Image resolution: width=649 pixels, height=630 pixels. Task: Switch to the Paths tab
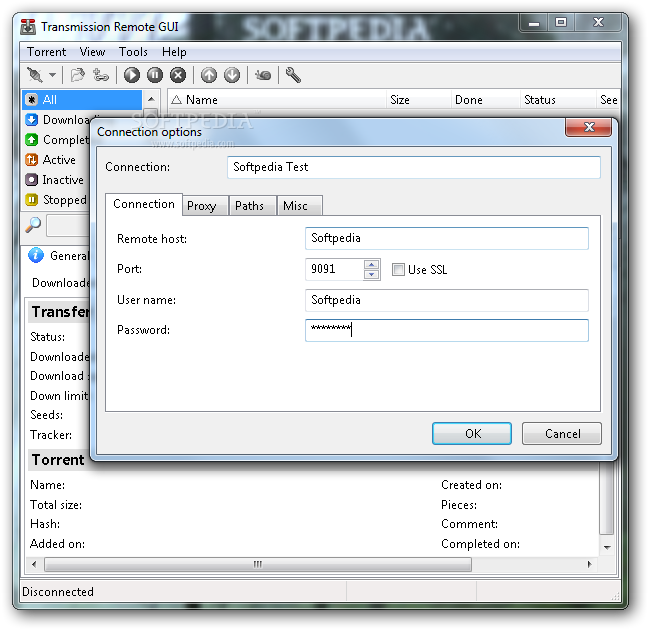[x=252, y=206]
